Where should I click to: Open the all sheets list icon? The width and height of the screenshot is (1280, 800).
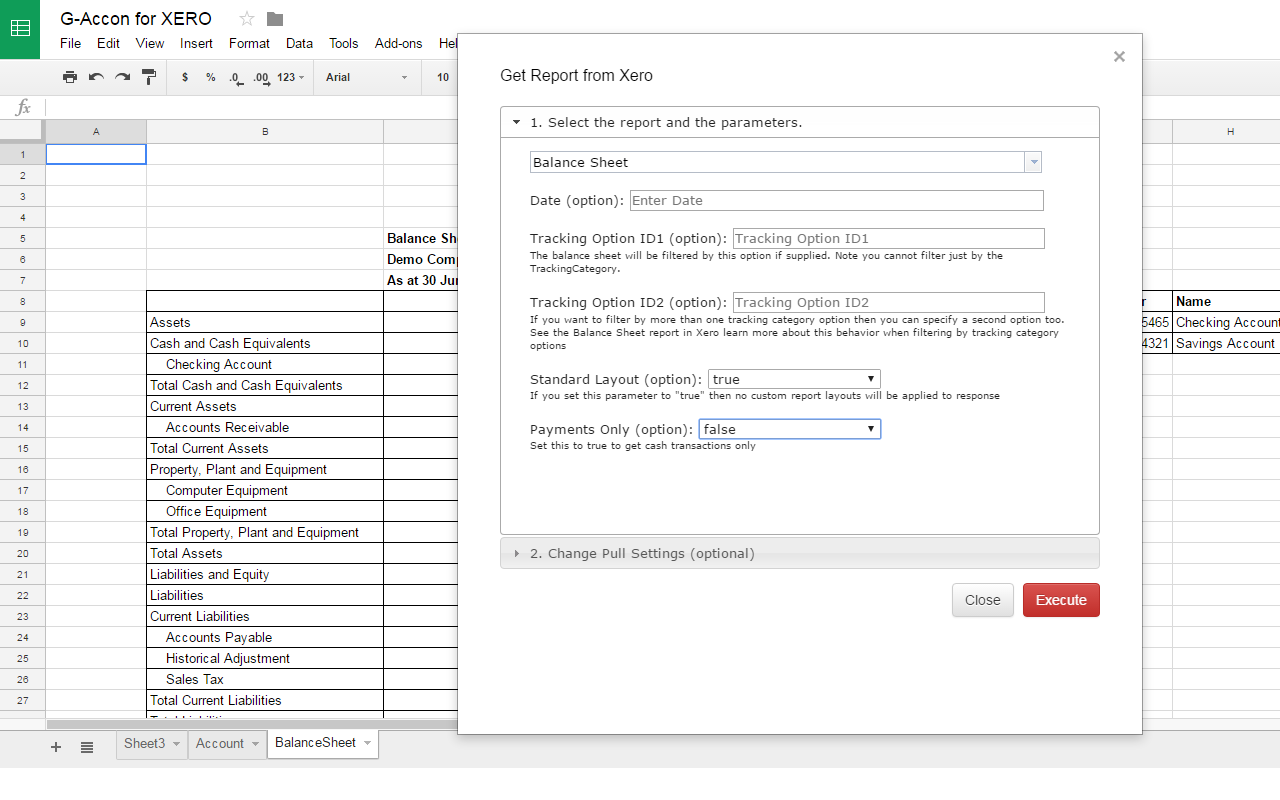pos(87,746)
